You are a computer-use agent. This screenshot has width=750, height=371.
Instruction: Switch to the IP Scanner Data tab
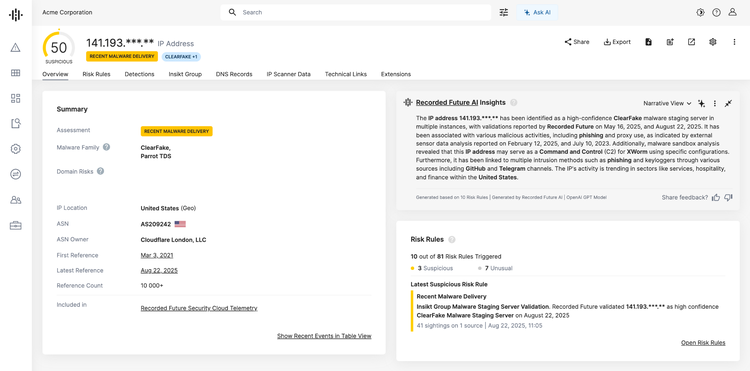pyautogui.click(x=288, y=74)
